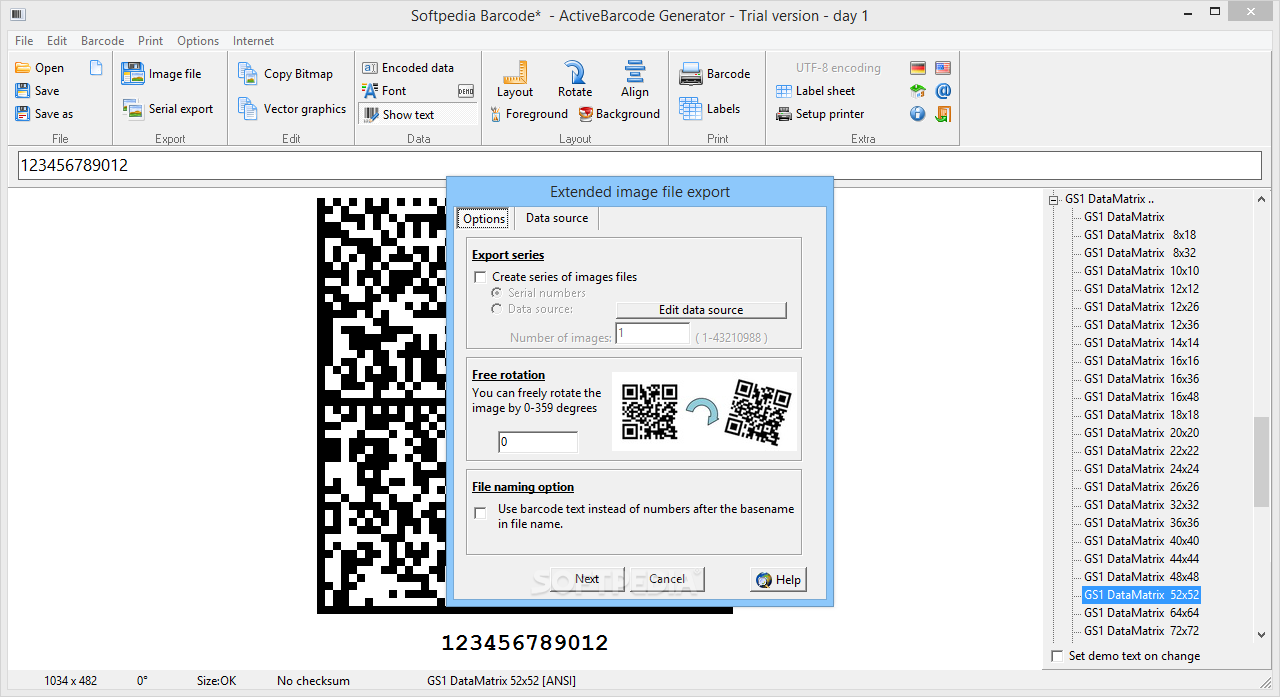Select GS1 DataMatrix 8x18
The height and width of the screenshot is (697, 1280).
(x=1140, y=235)
